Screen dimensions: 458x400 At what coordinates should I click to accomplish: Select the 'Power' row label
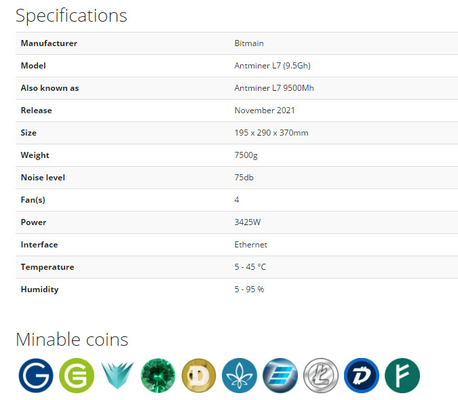pyautogui.click(x=33, y=222)
